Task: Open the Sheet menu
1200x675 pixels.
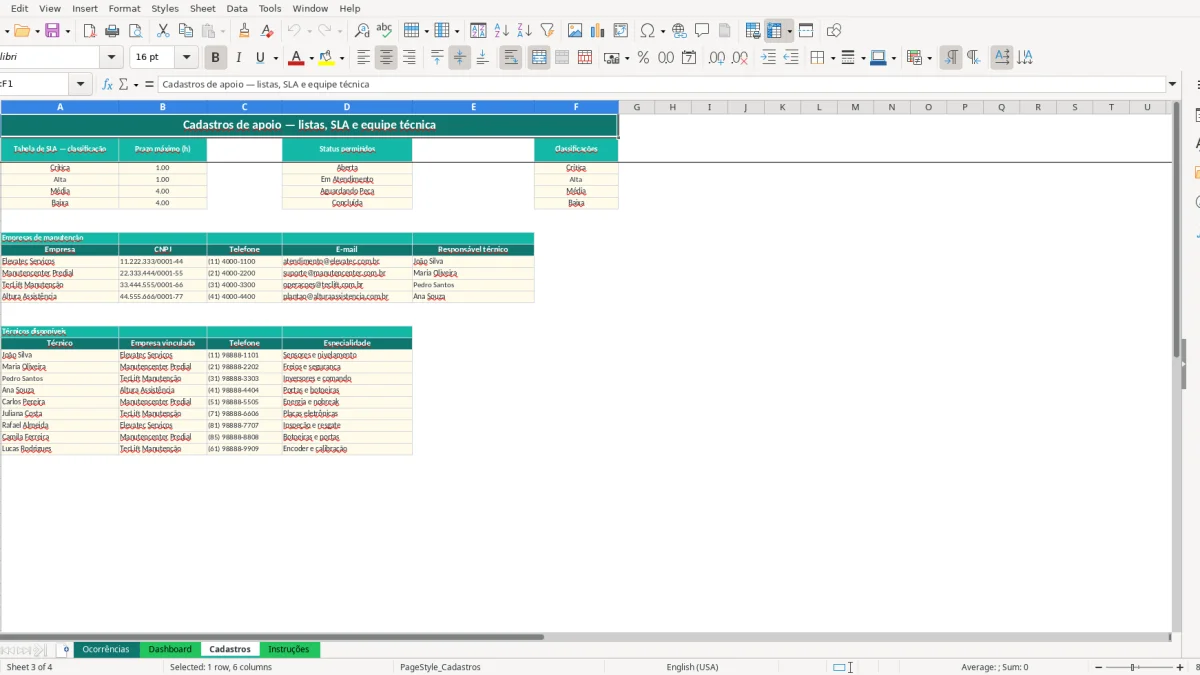Action: (203, 8)
